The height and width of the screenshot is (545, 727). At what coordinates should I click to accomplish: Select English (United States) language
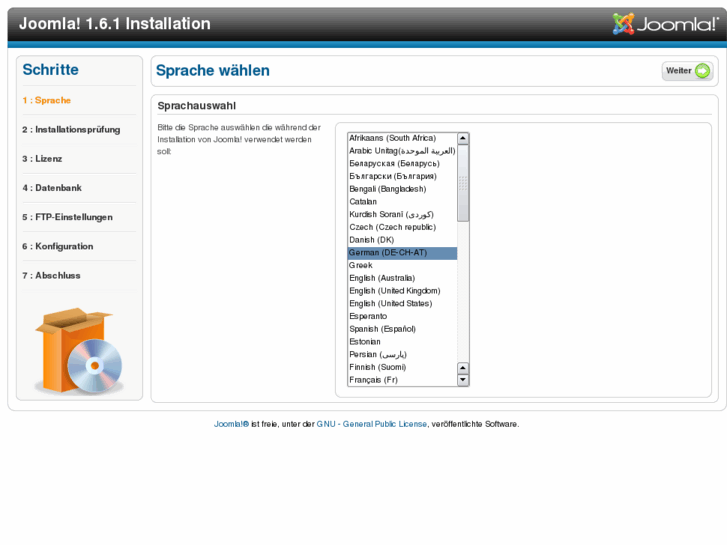click(x=402, y=303)
